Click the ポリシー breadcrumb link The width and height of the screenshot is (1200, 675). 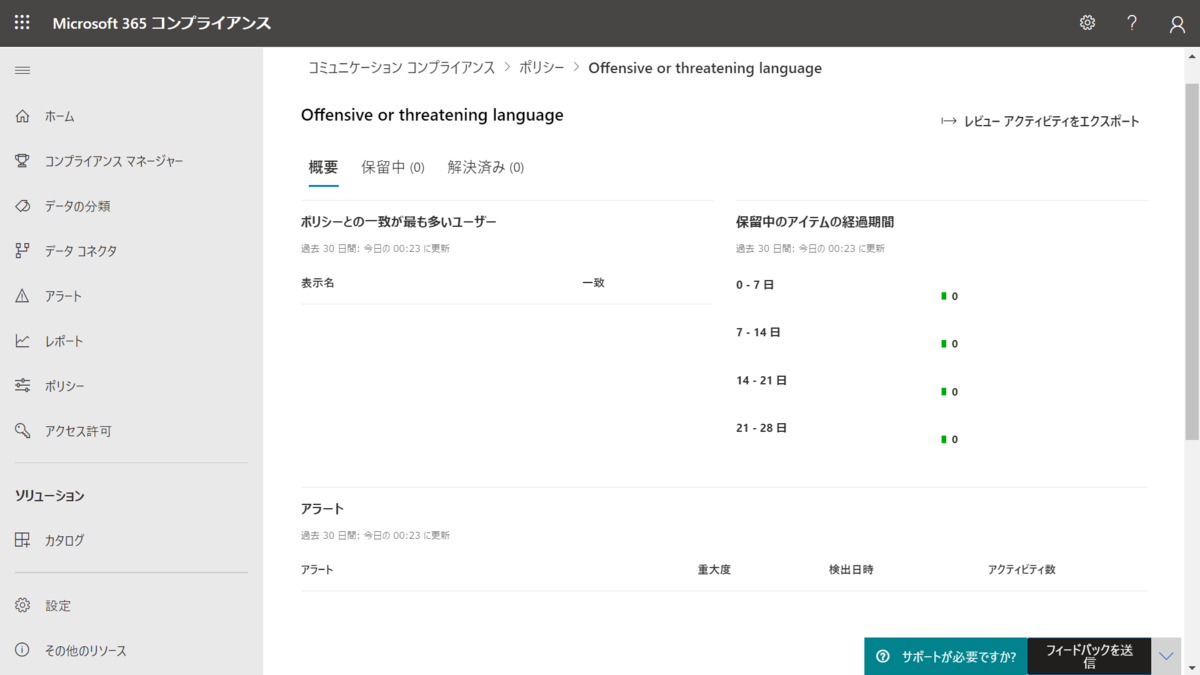point(541,68)
